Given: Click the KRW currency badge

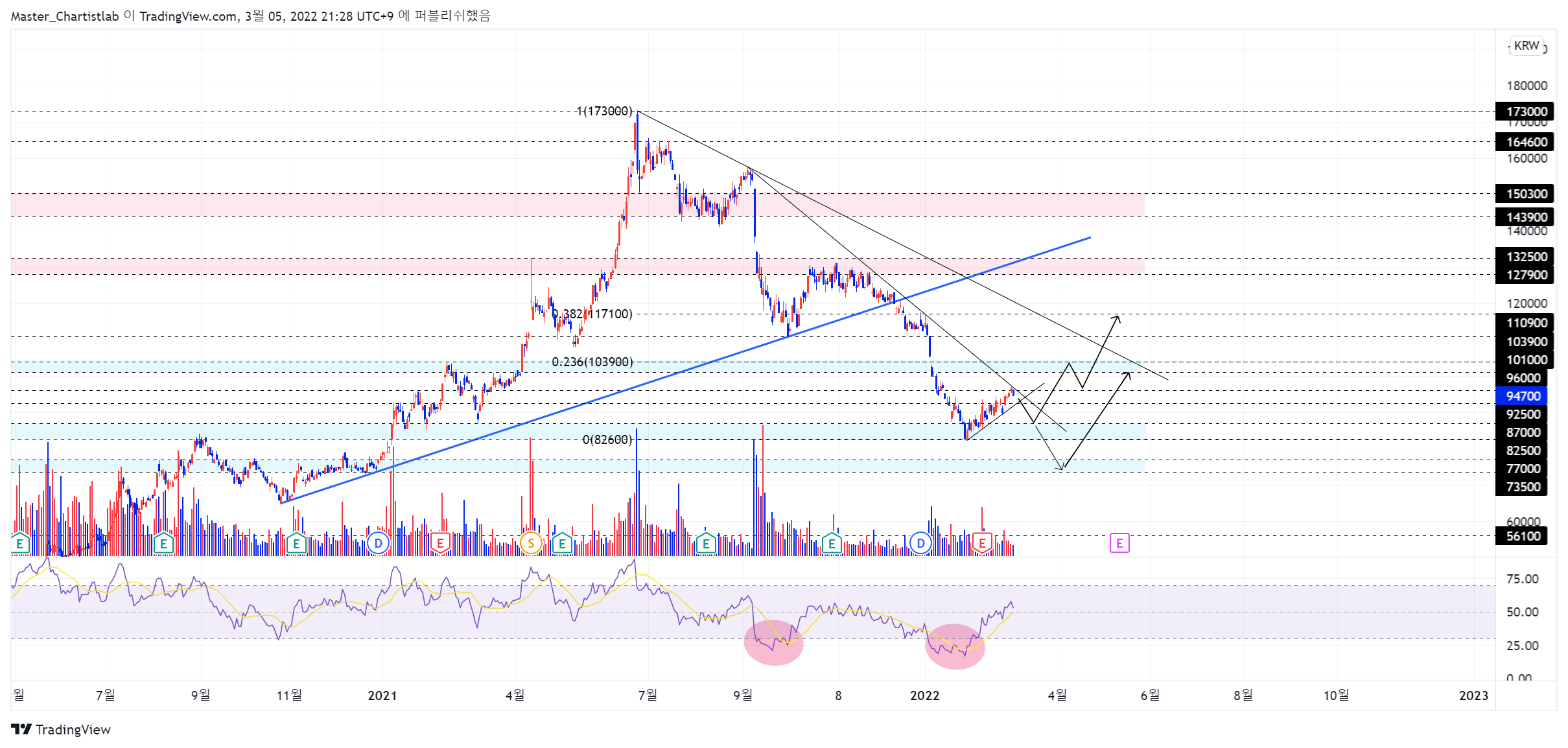Looking at the screenshot, I should click(1527, 45).
